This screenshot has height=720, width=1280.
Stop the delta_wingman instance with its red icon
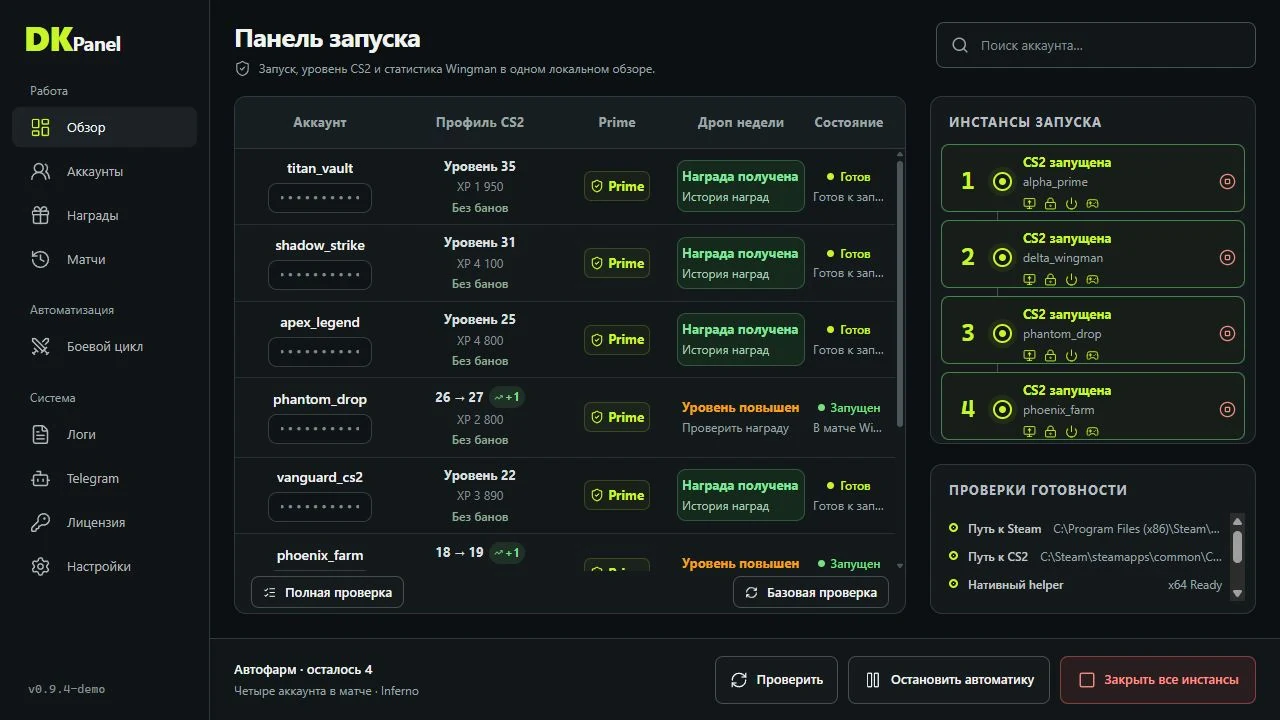pyautogui.click(x=1228, y=257)
